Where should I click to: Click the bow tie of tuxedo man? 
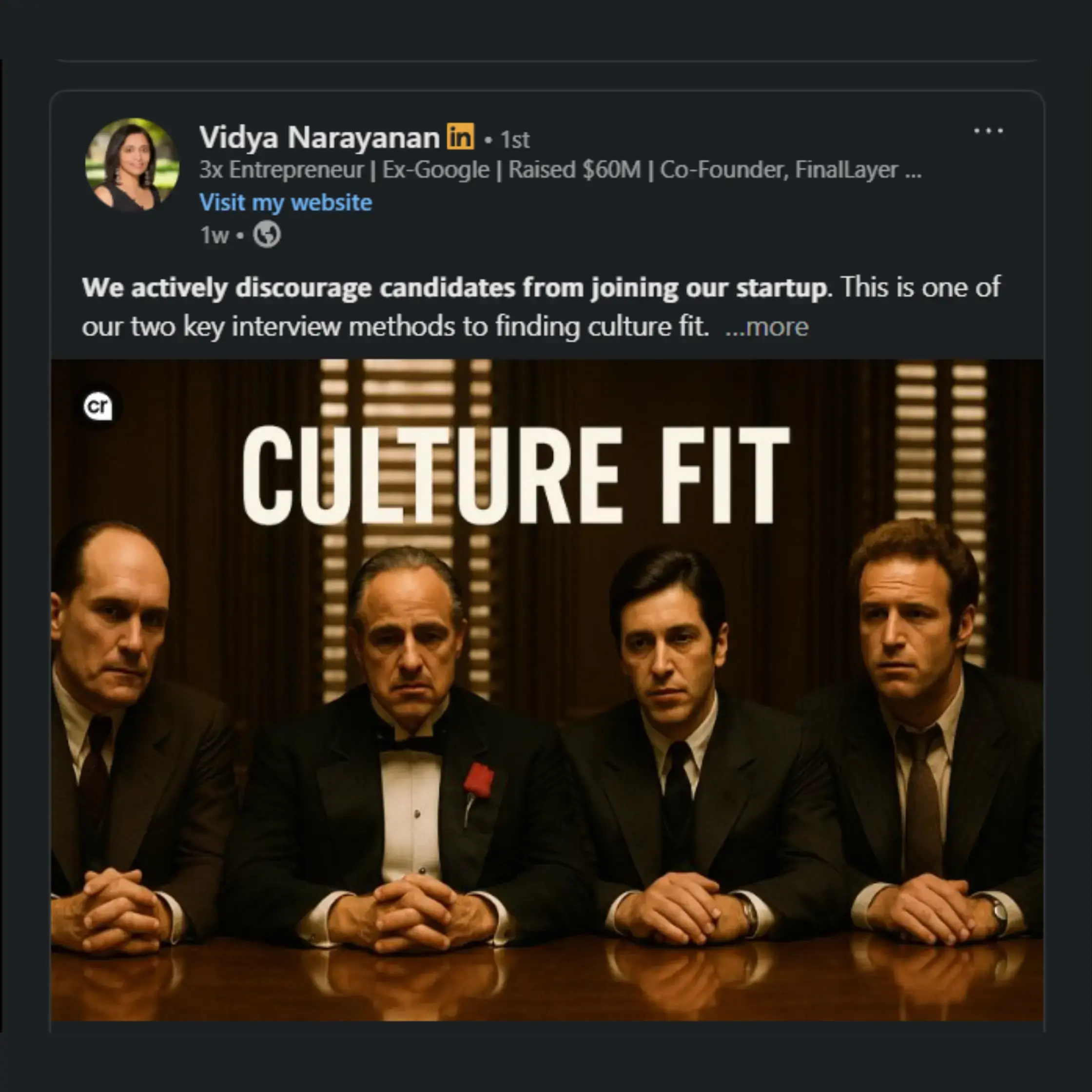point(411,742)
